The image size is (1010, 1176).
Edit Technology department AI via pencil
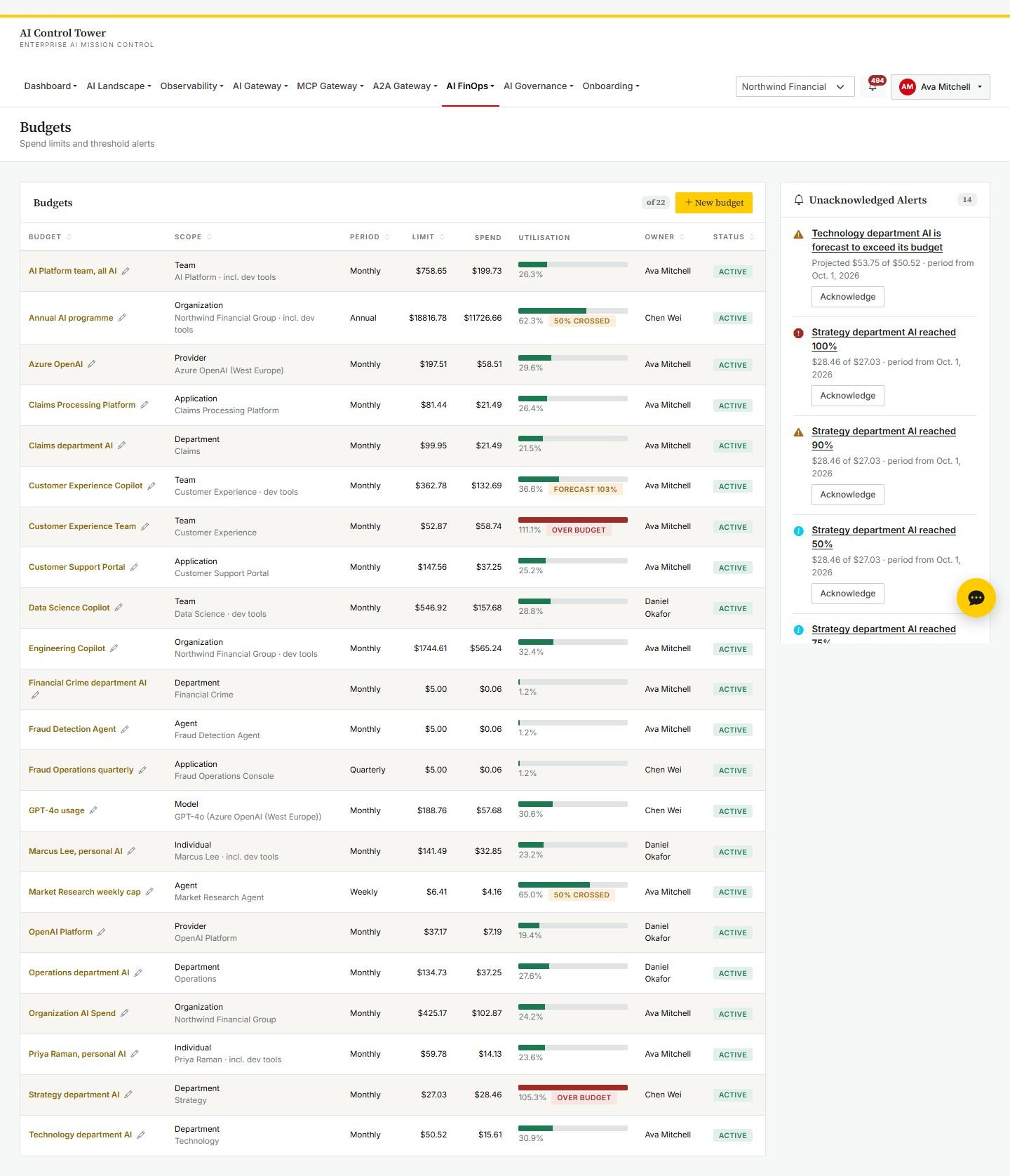(x=141, y=1135)
